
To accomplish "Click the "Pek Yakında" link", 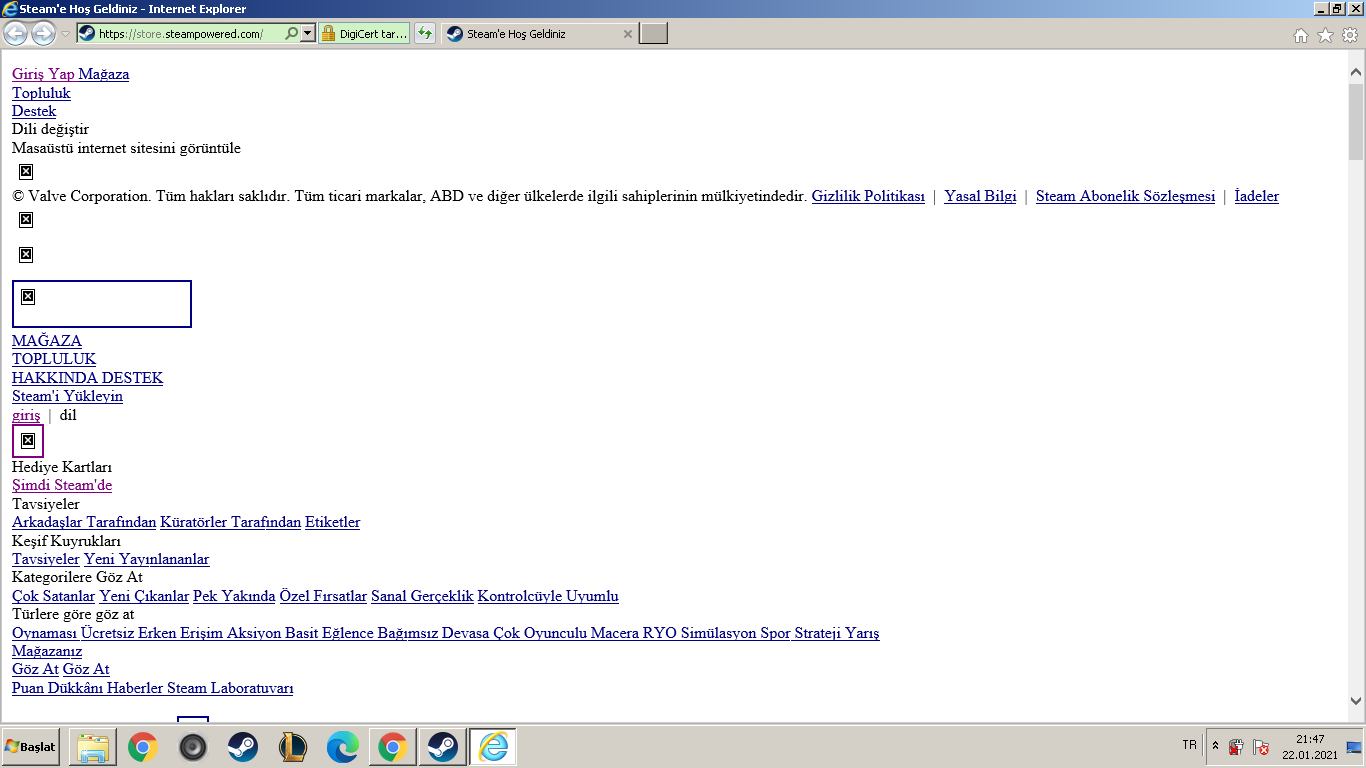I will 234,596.
